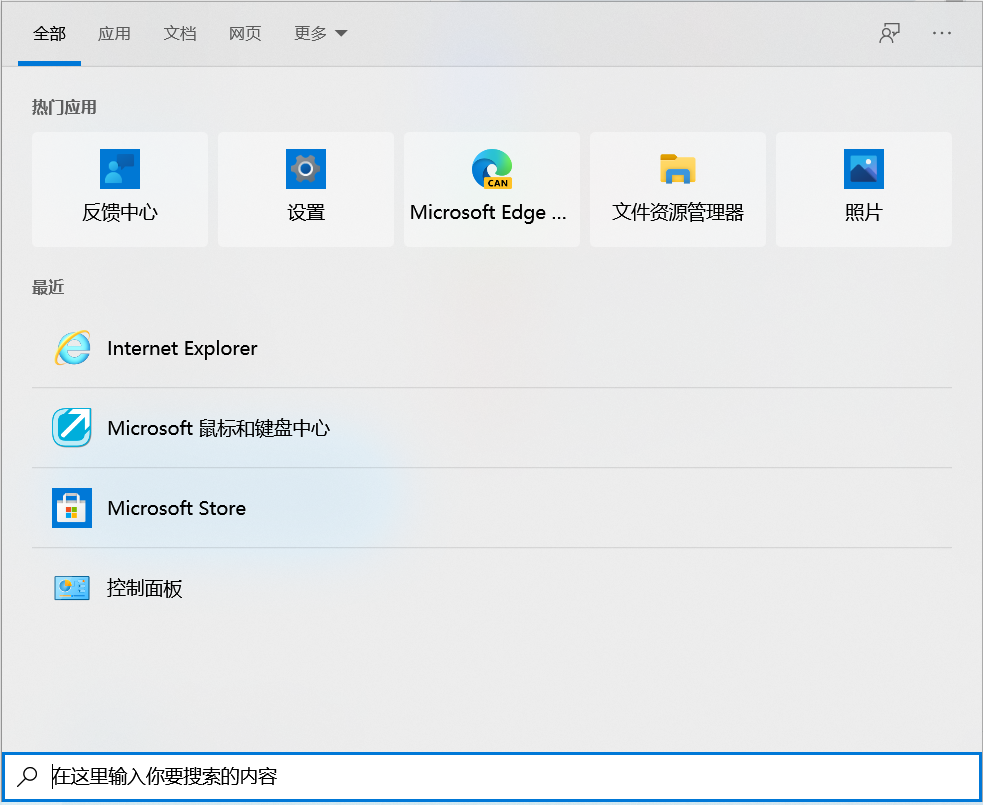The image size is (983, 805).
Task: Click the 控制面板 text label
Action: (145, 588)
